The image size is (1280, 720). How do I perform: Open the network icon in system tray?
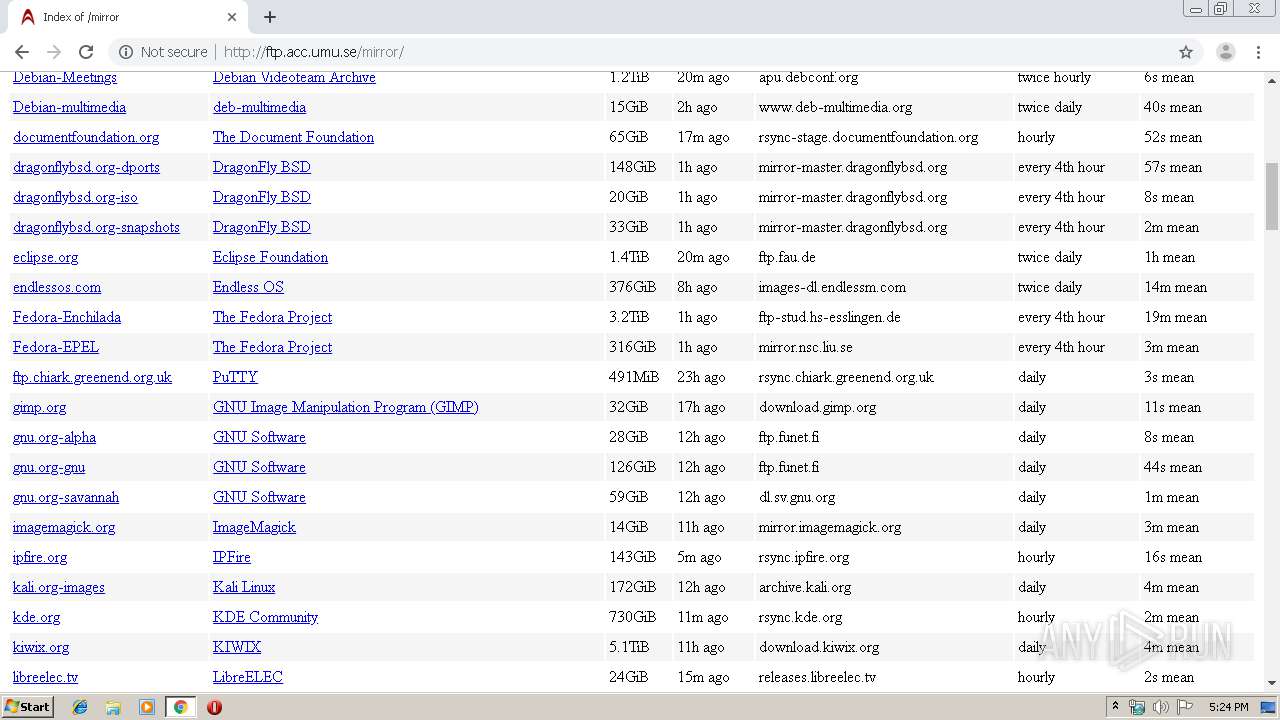[1137, 707]
